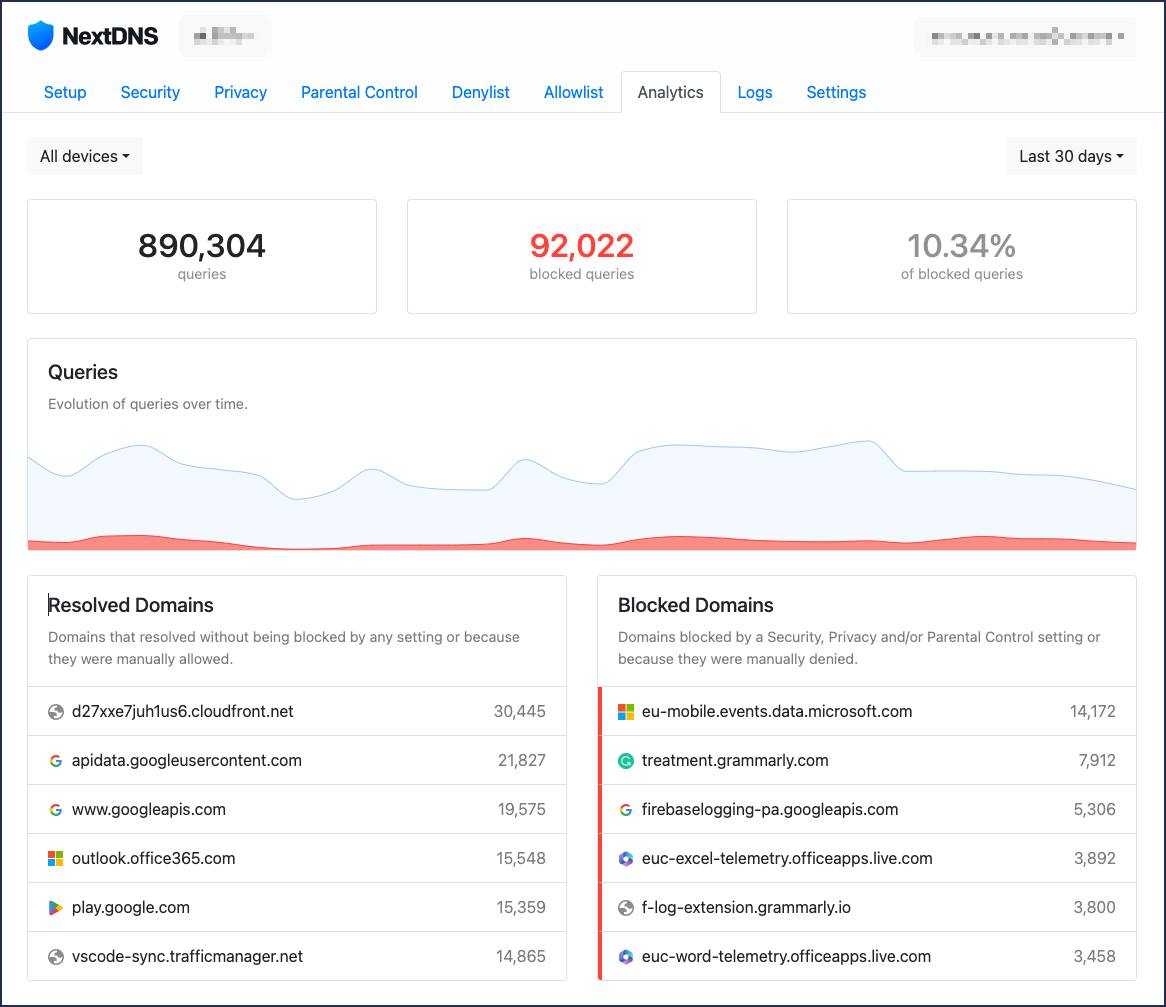The height and width of the screenshot is (1007, 1166).
Task: Select the Analytics tab
Action: tap(671, 92)
